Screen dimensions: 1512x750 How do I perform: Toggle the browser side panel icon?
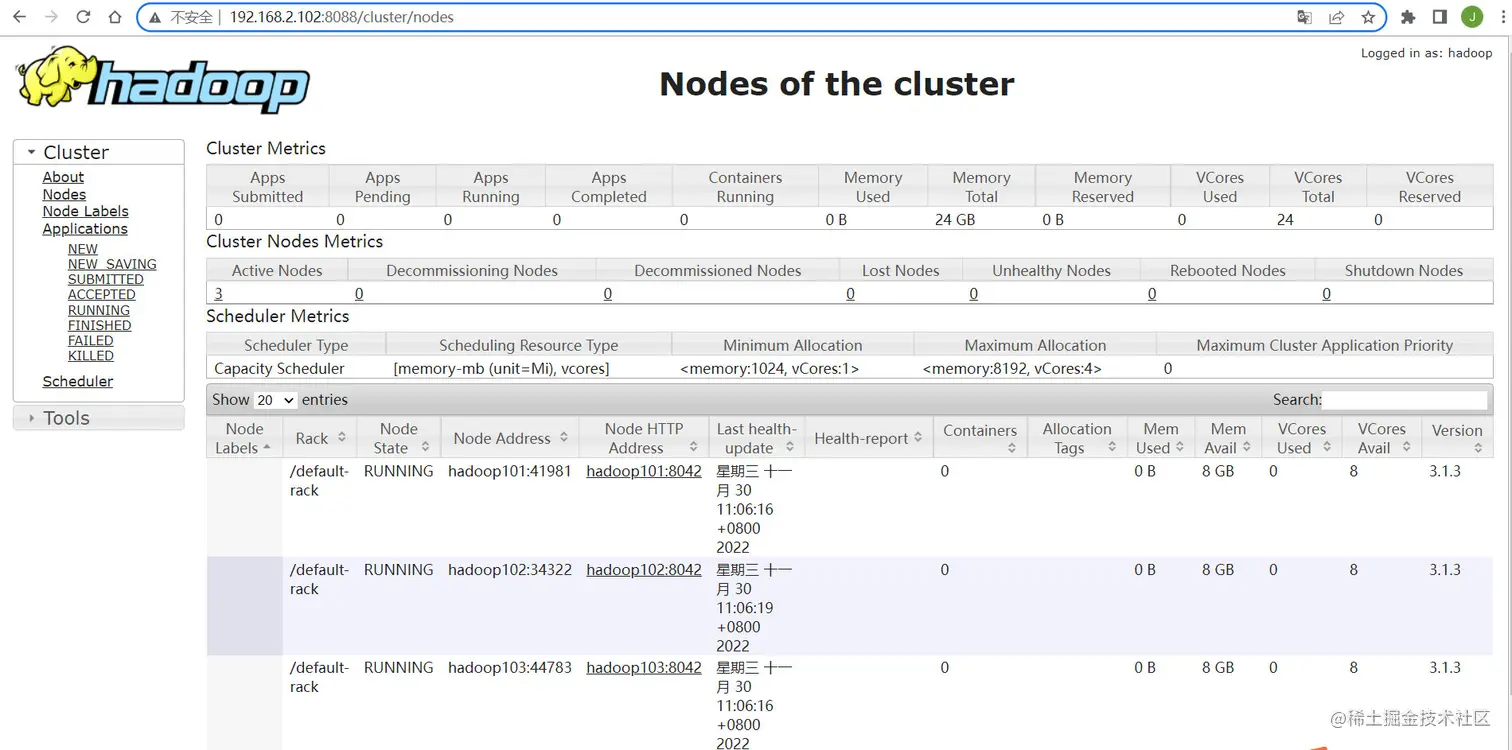[1440, 17]
